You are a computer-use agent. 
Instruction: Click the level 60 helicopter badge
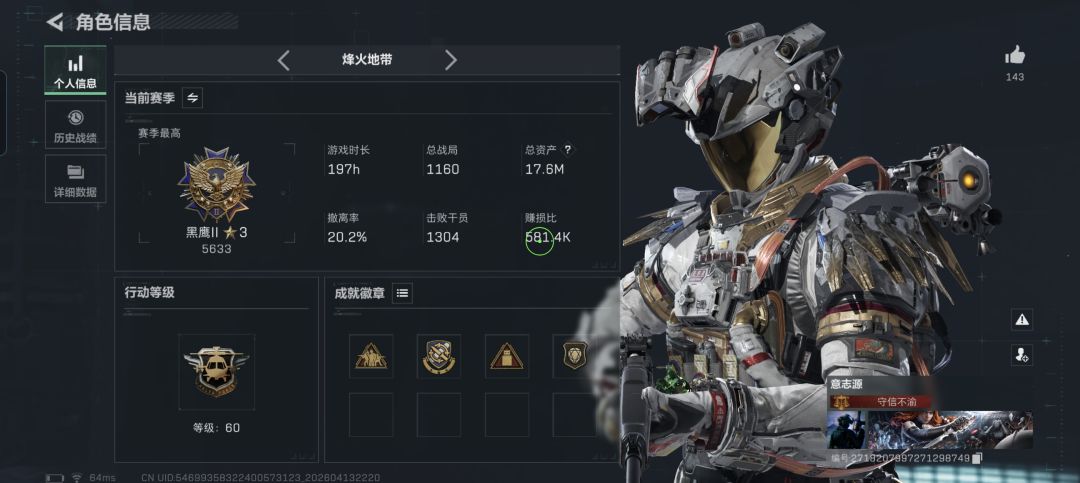point(216,372)
